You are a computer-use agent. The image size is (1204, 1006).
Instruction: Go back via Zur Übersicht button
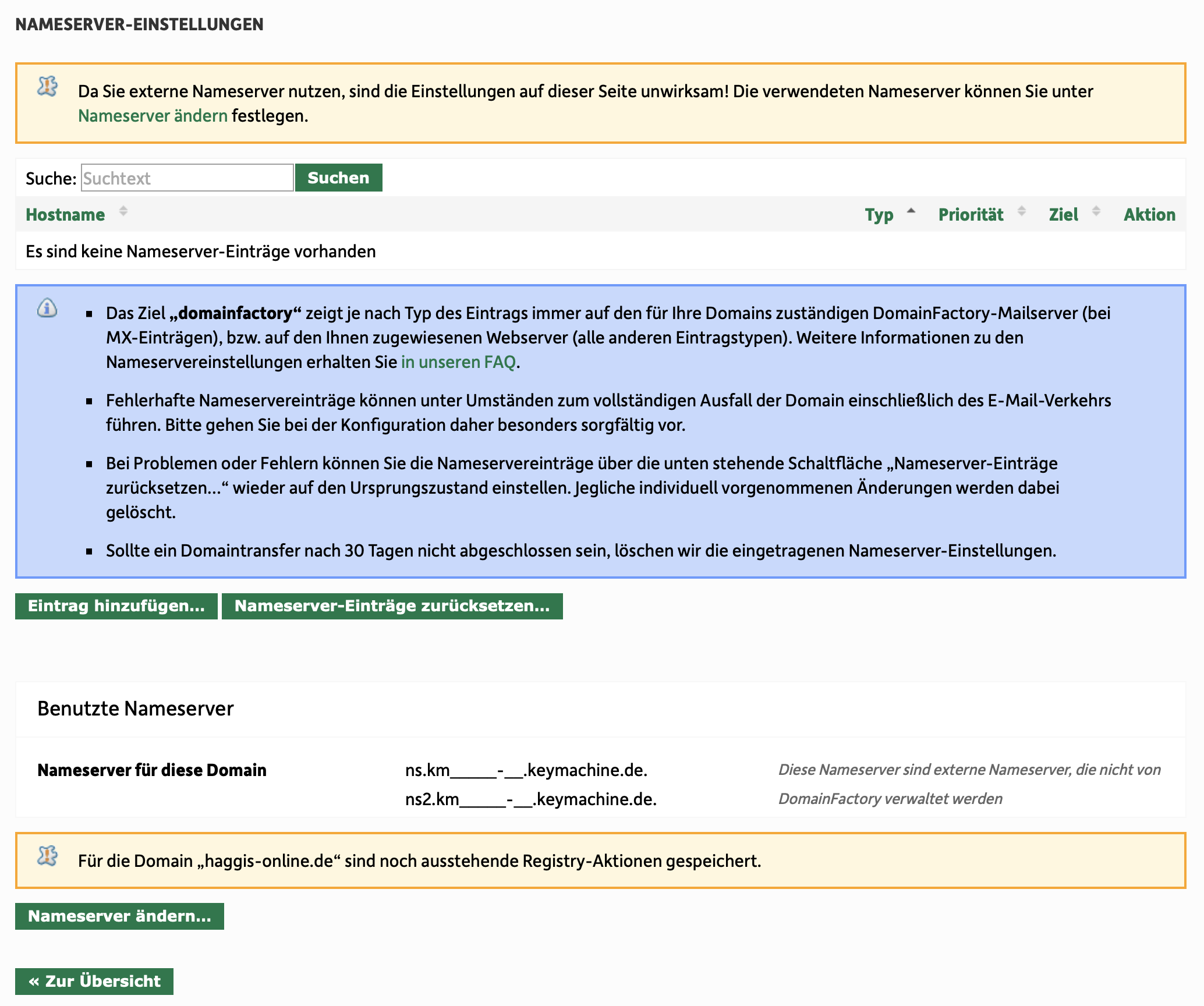94,981
